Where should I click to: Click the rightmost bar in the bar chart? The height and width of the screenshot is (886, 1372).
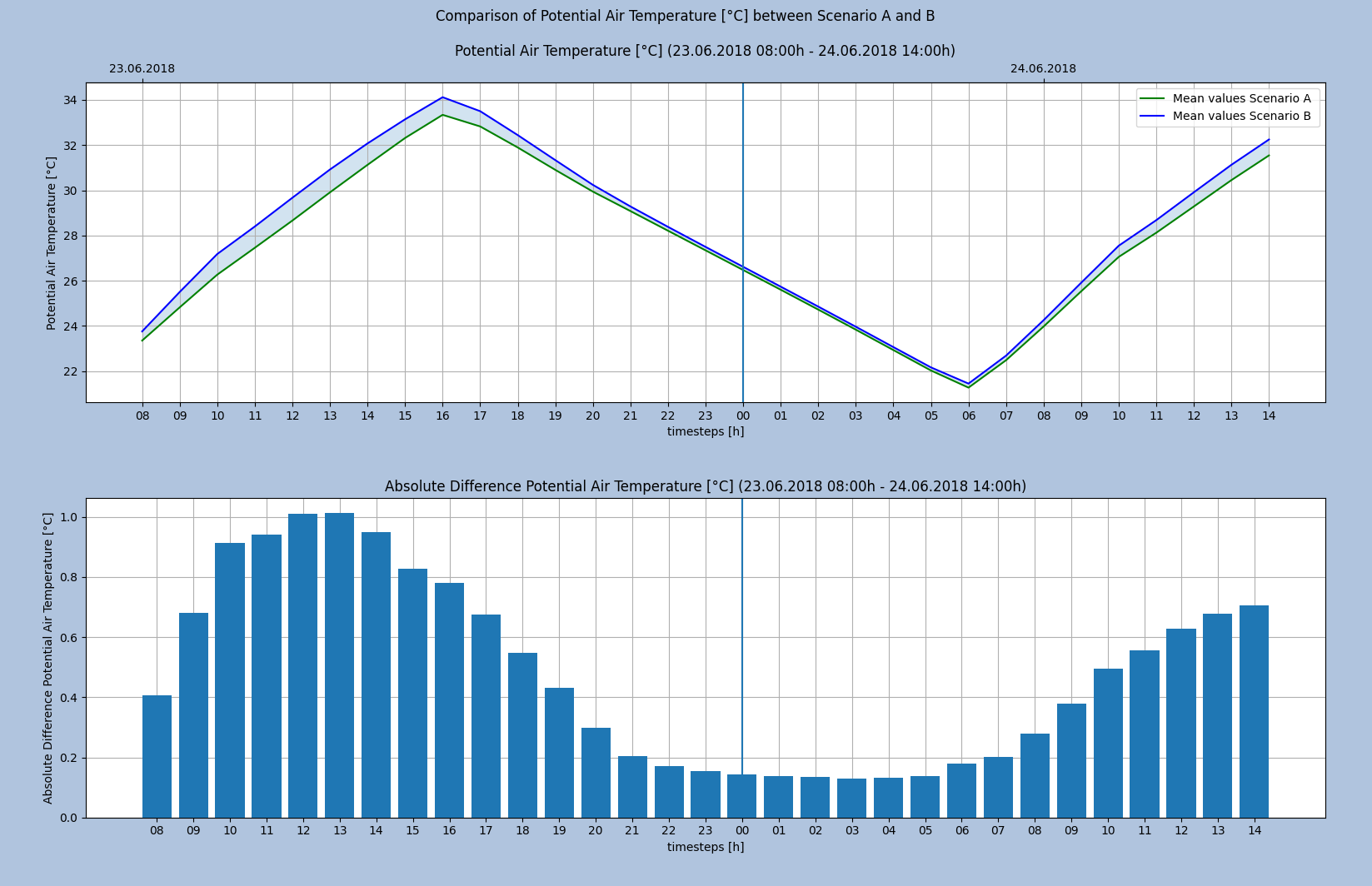1254,712
